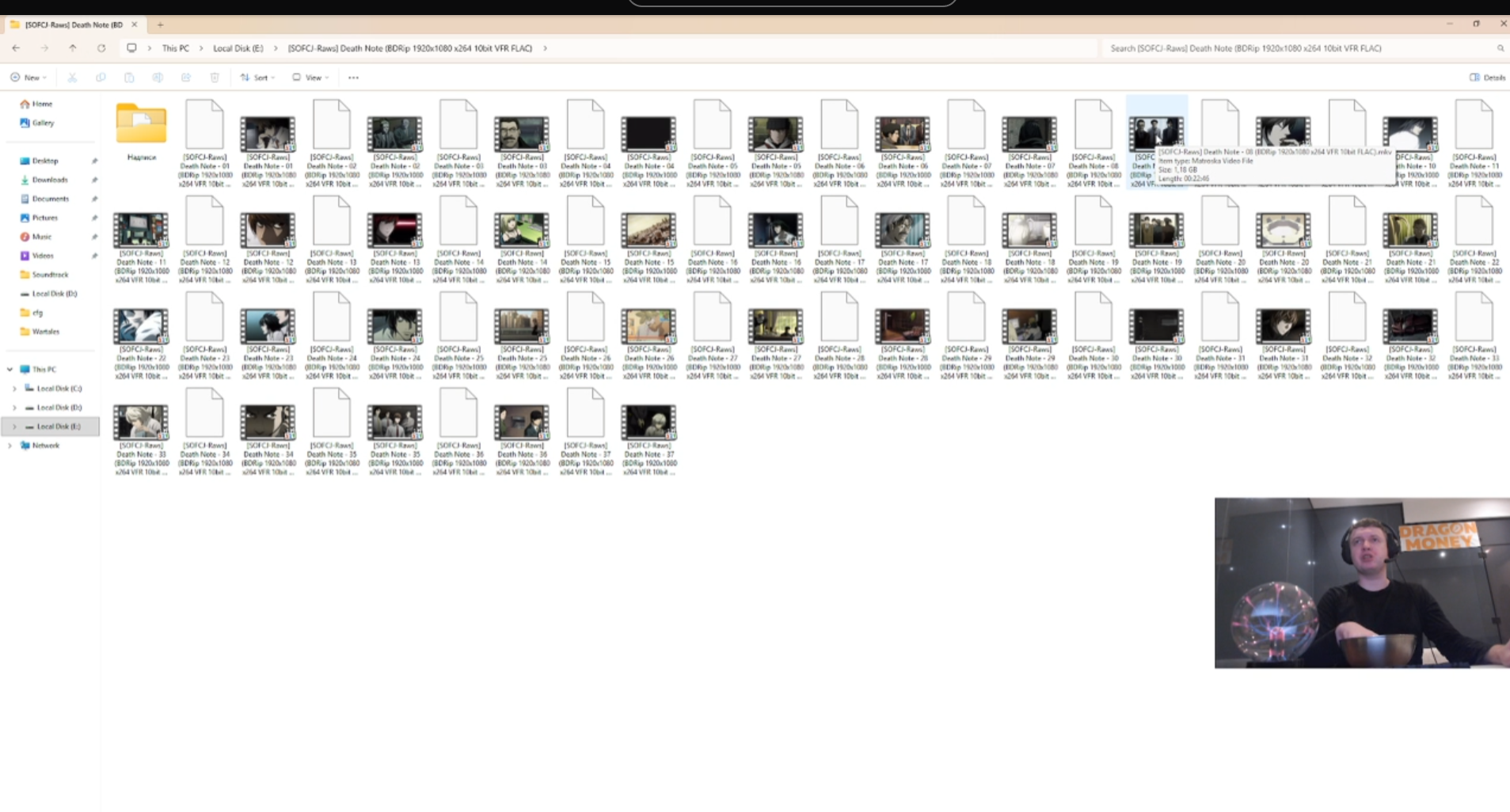Click the [SOFCJ-Raws] Death Note window tab
This screenshot has height=812, width=1510.
[x=74, y=25]
